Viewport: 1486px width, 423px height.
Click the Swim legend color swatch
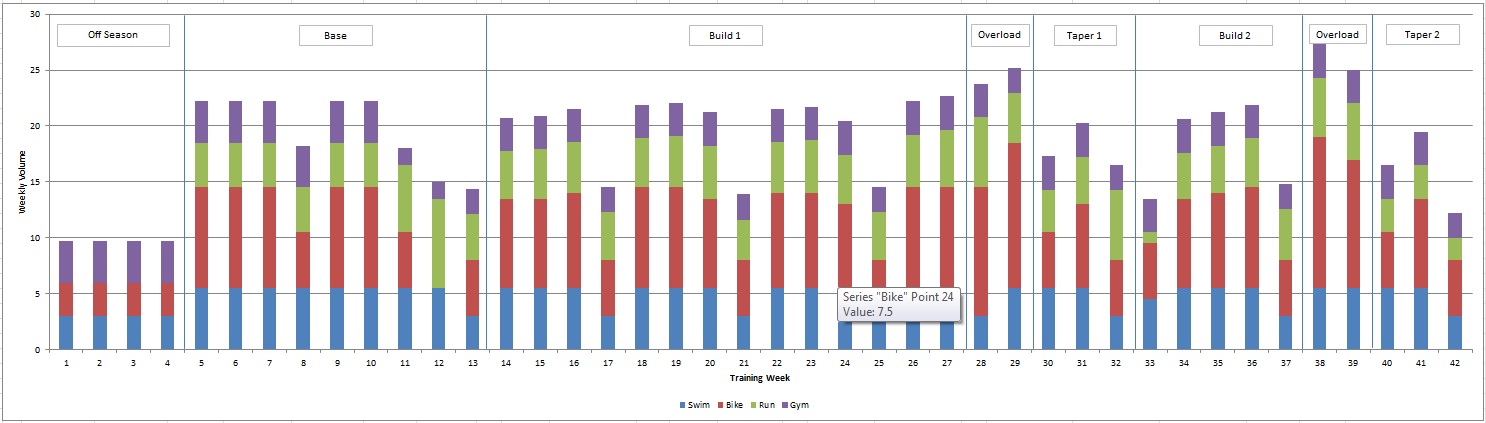pyautogui.click(x=682, y=405)
